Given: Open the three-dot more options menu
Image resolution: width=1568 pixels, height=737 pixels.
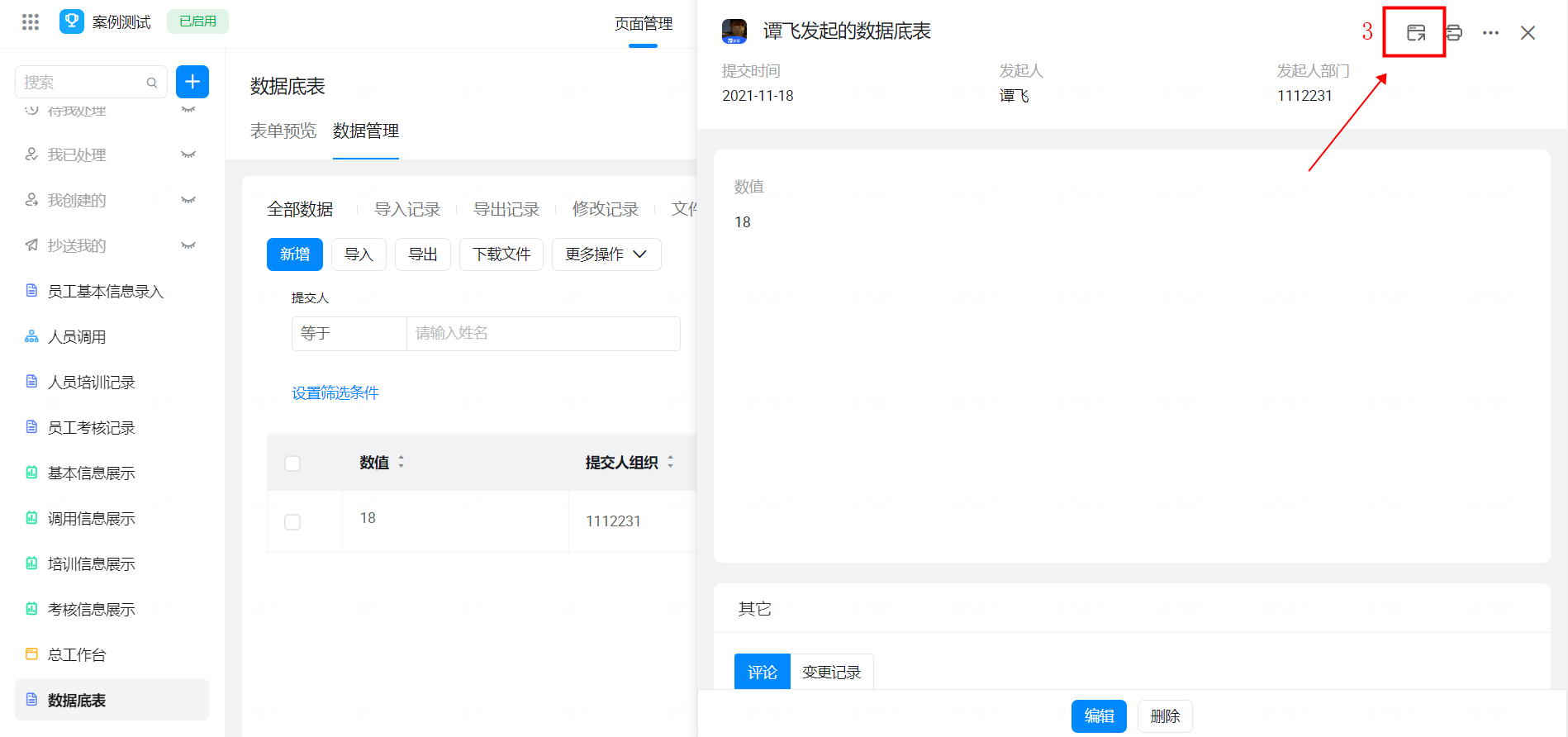Looking at the screenshot, I should [x=1490, y=33].
